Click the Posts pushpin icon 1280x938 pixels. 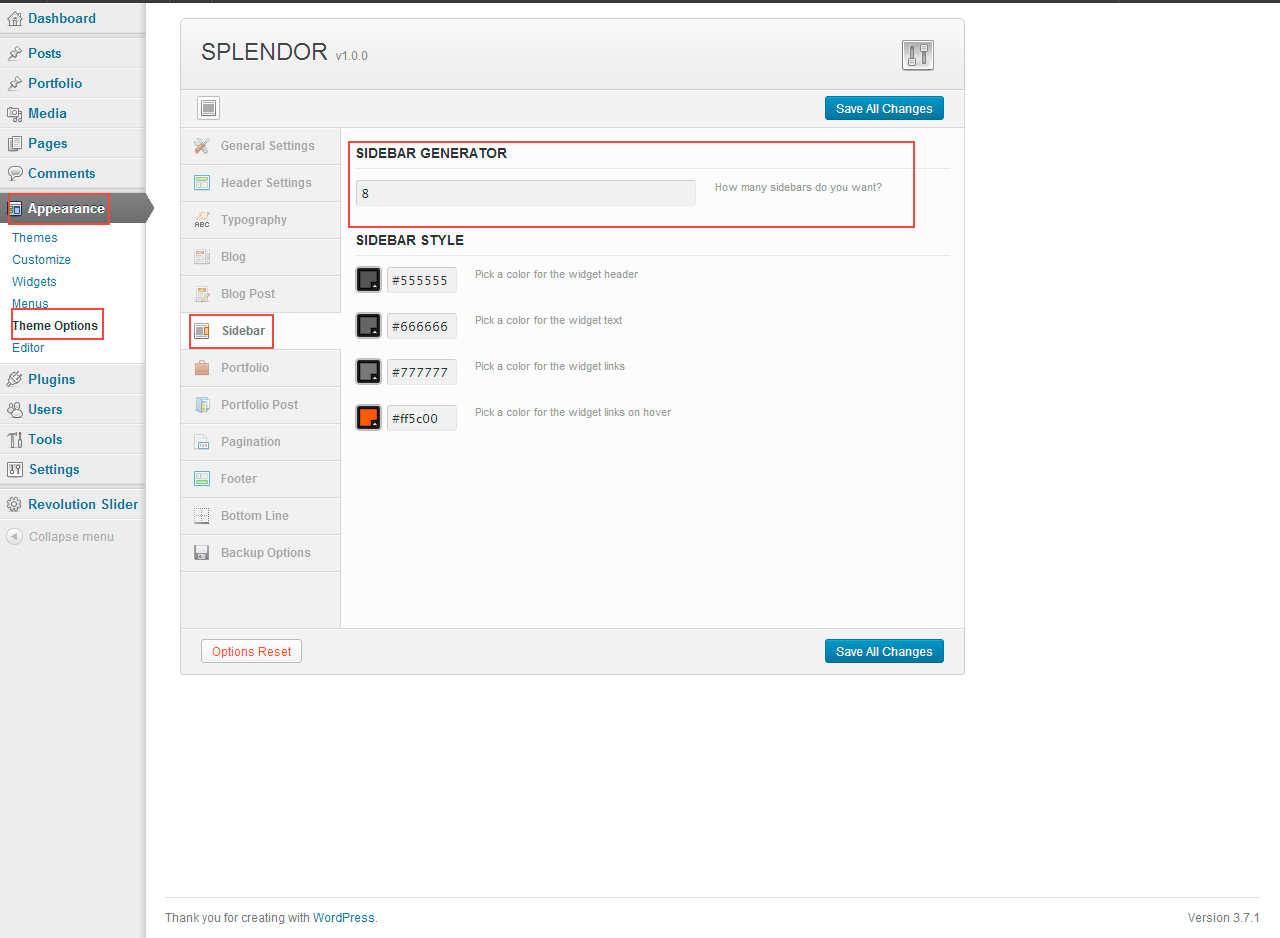pyautogui.click(x=15, y=54)
